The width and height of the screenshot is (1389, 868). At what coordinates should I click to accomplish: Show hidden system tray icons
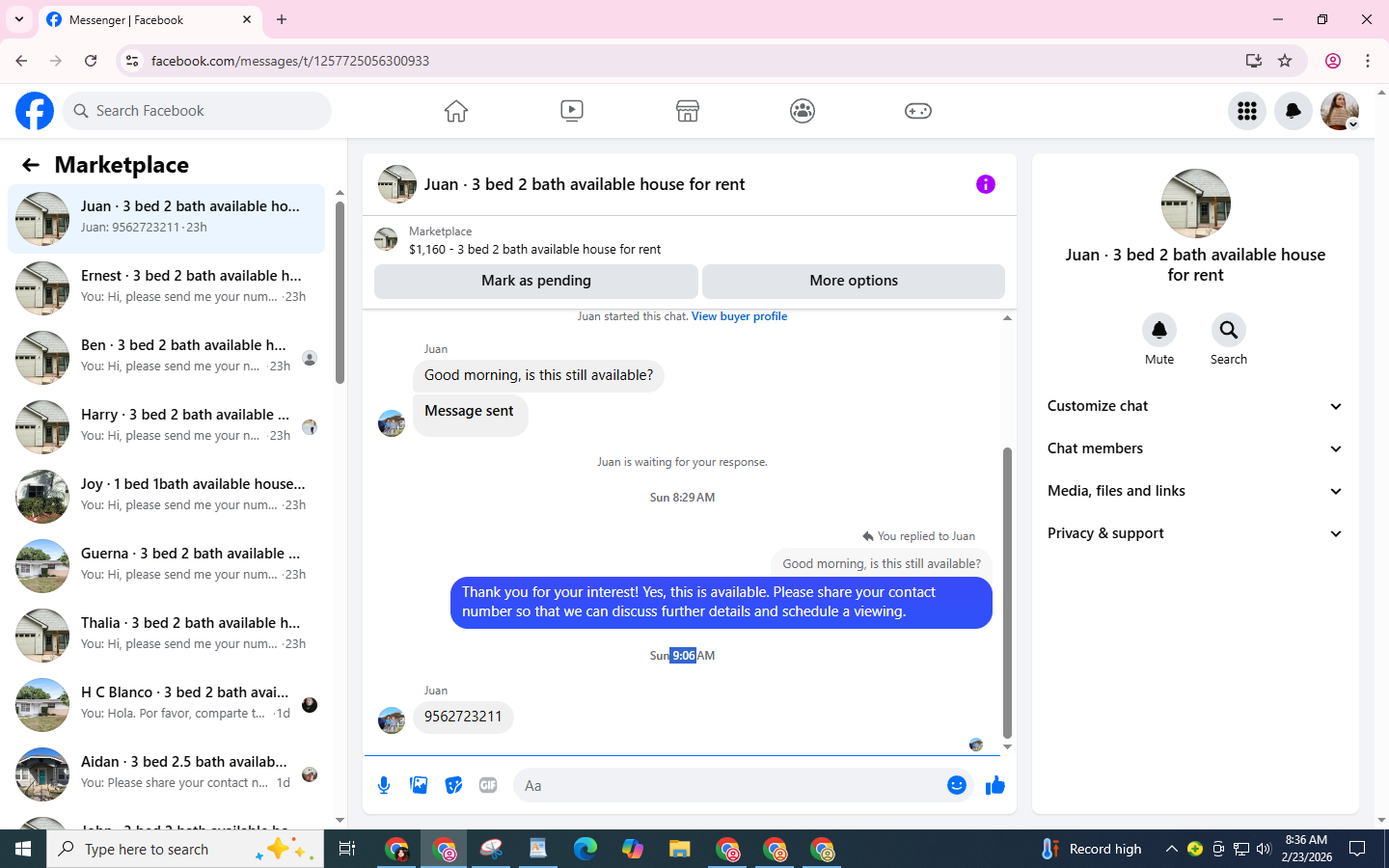point(1172,849)
